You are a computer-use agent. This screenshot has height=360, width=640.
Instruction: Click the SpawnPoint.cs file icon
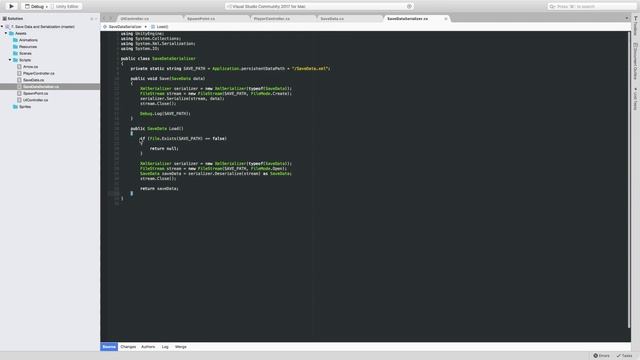point(19,93)
